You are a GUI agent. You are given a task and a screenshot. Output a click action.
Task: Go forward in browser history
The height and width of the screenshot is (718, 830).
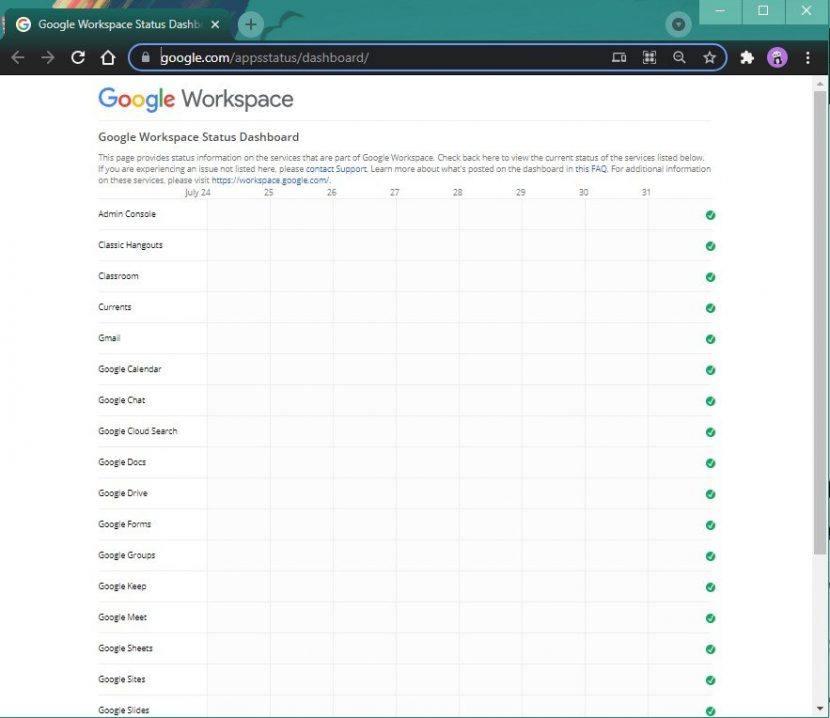coord(48,57)
